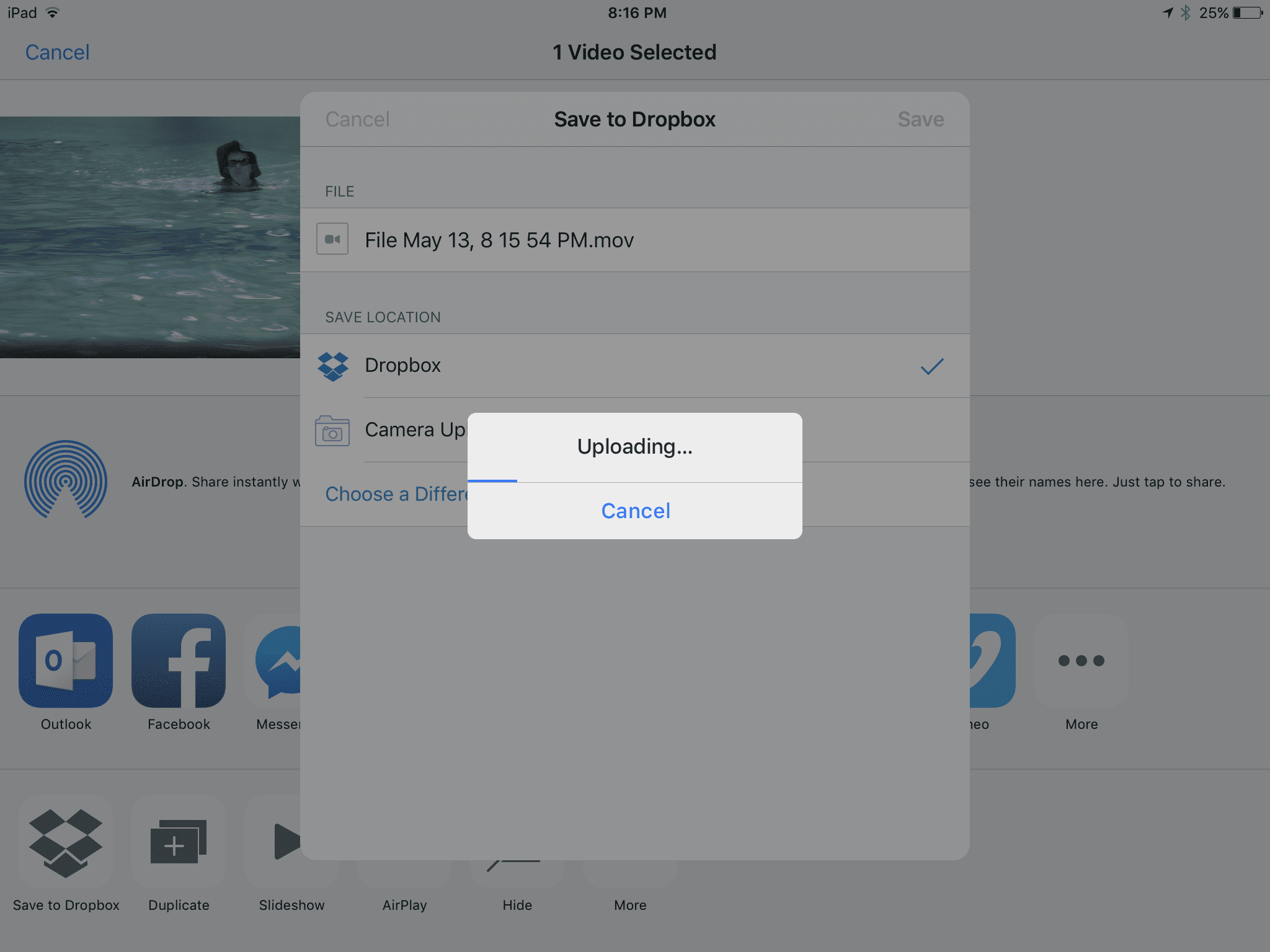1270x952 pixels.
Task: Tap the 25% battery percentage
Action: 1214,13
